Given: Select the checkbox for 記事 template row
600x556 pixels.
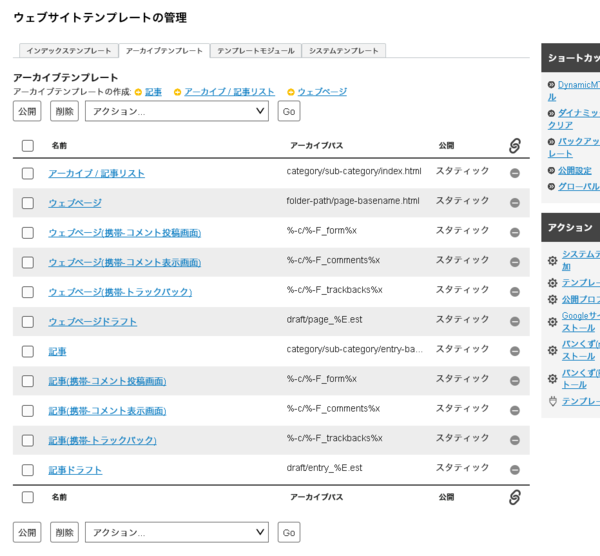Looking at the screenshot, I should pyautogui.click(x=28, y=351).
